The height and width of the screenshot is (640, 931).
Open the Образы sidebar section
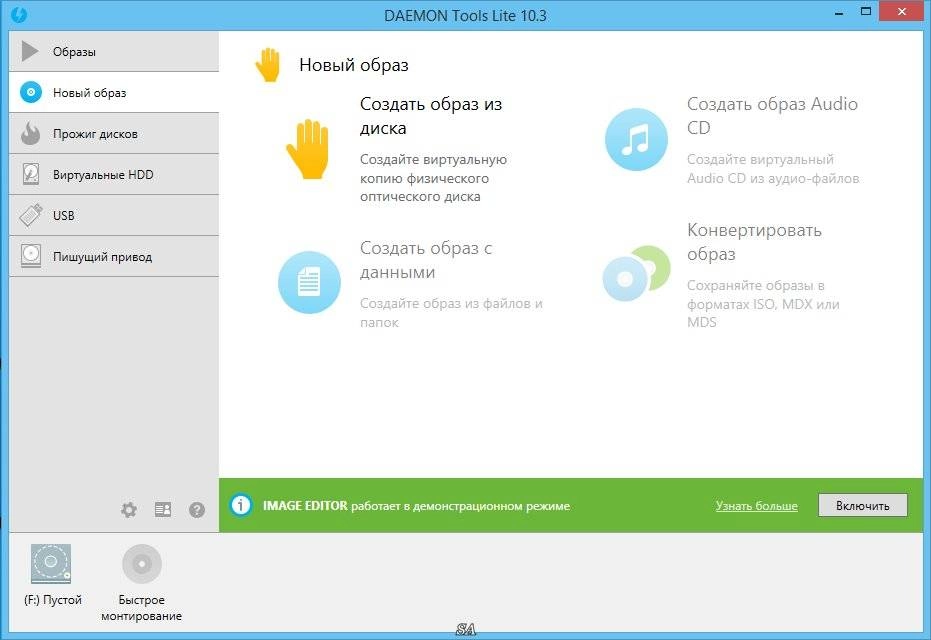click(114, 52)
